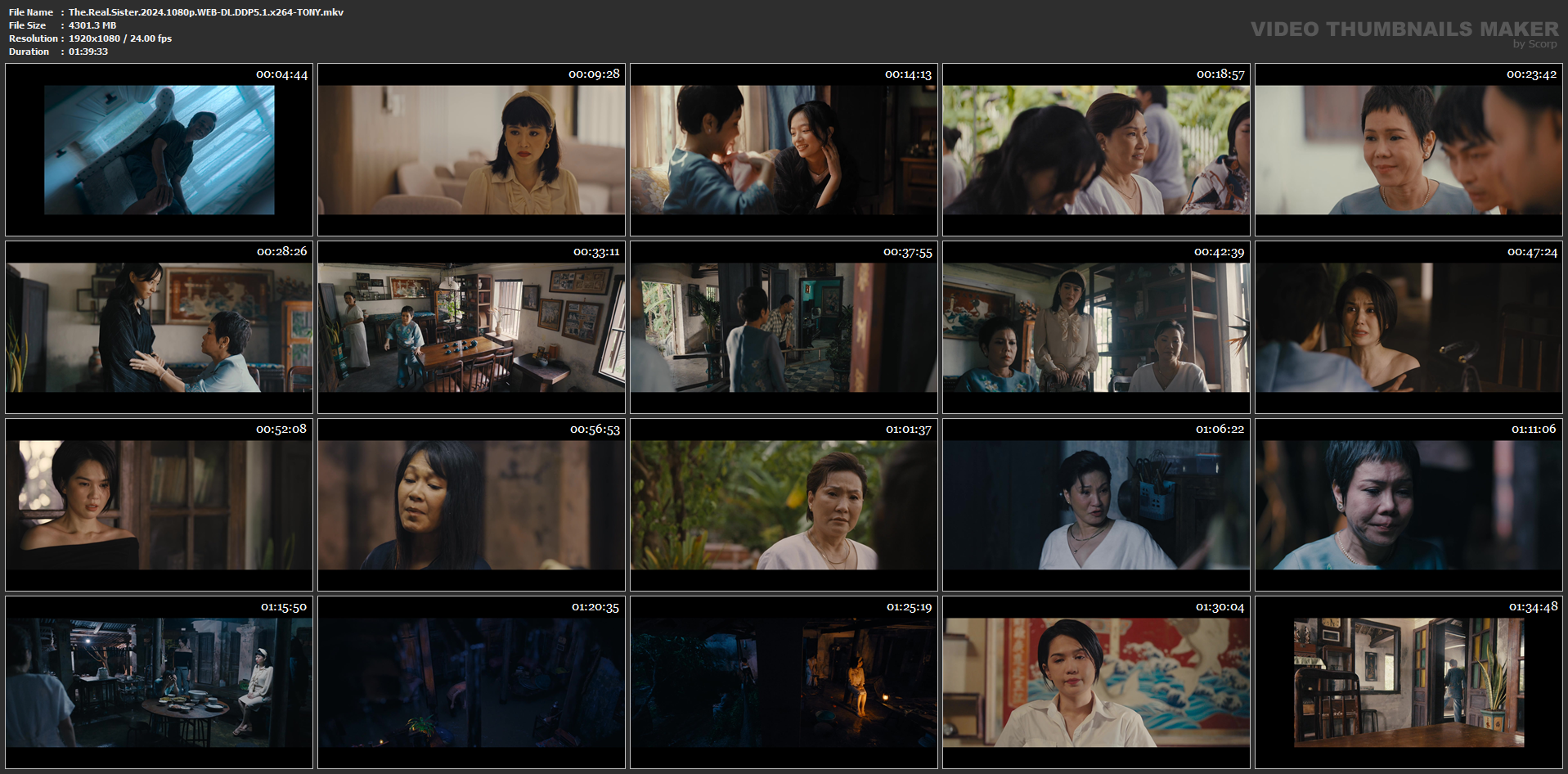This screenshot has height=774, width=1568.
Task: Select the thumbnail at 00:09:28
Action: [471, 150]
